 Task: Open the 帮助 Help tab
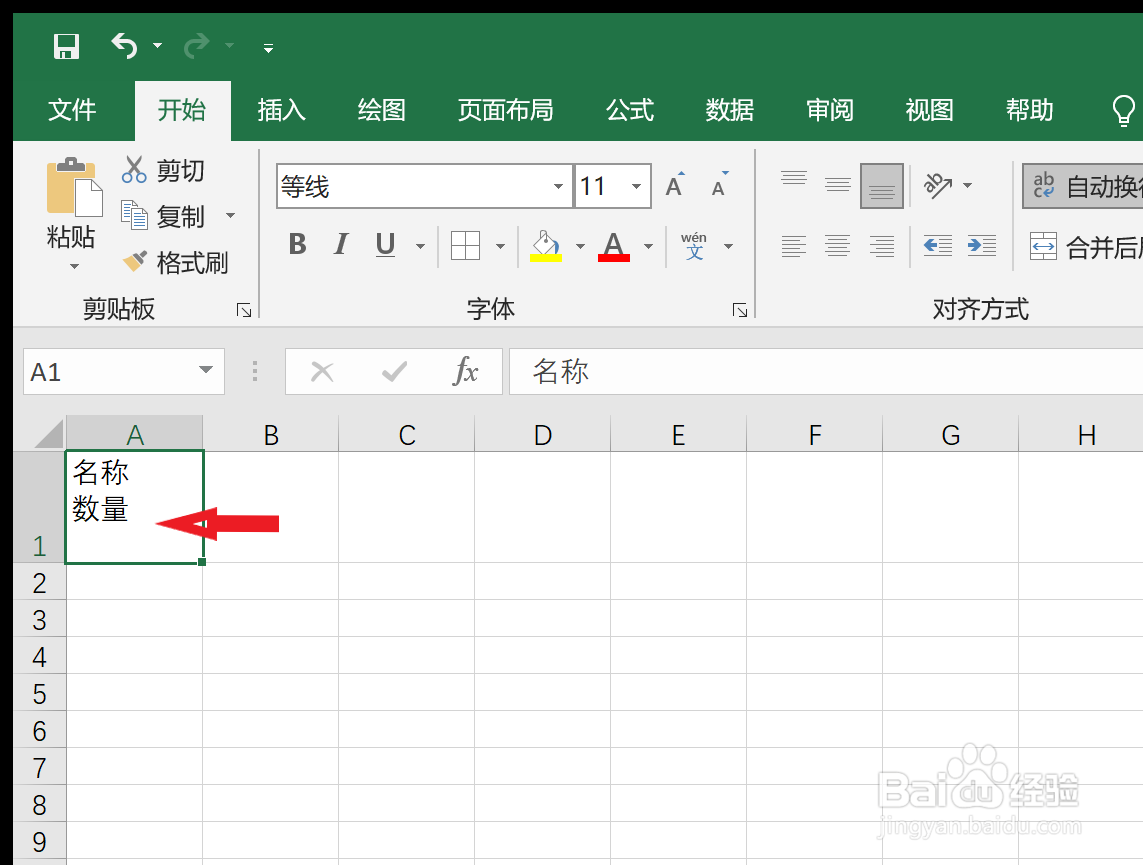1029,110
